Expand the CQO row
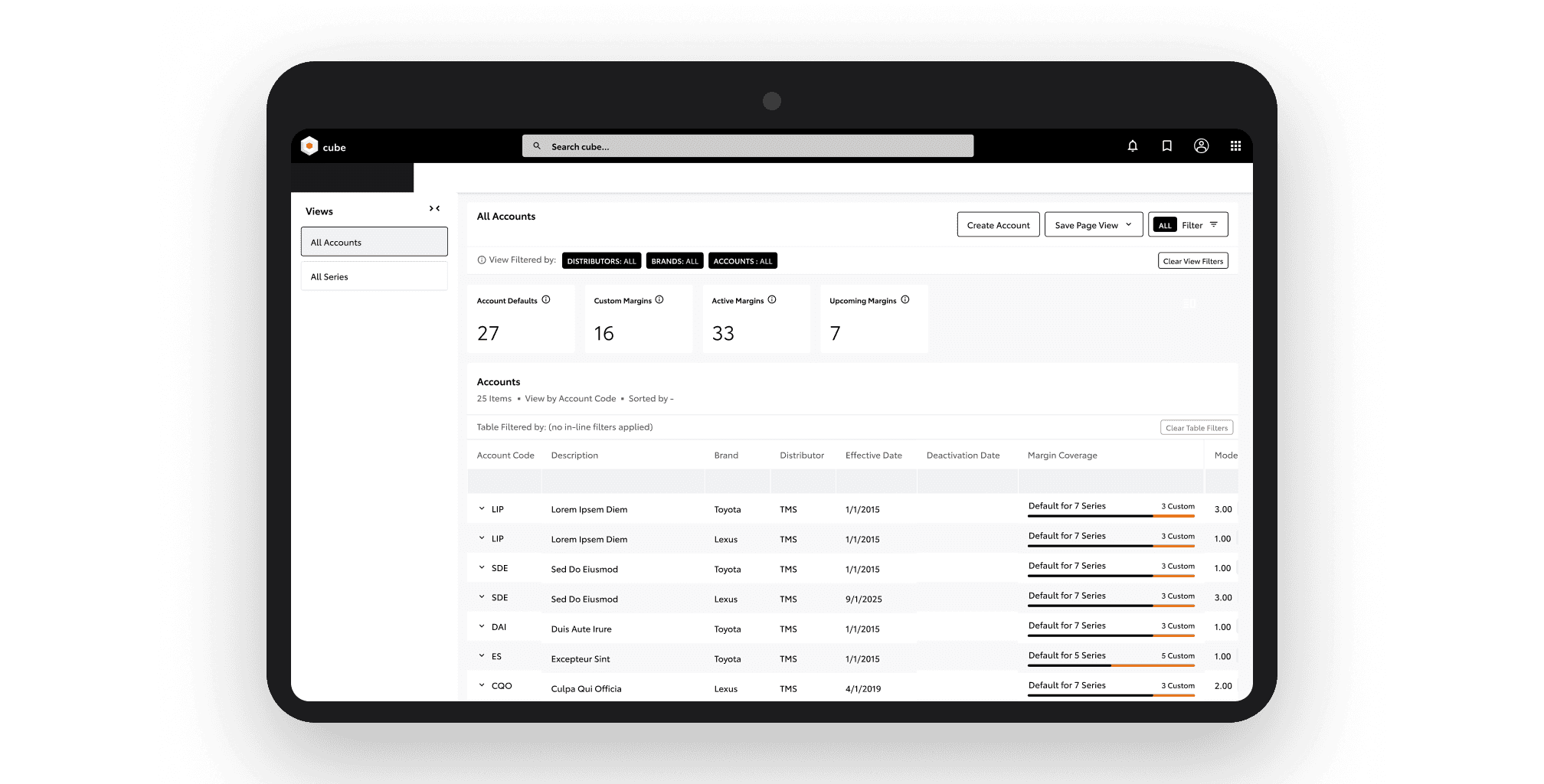 [x=482, y=685]
